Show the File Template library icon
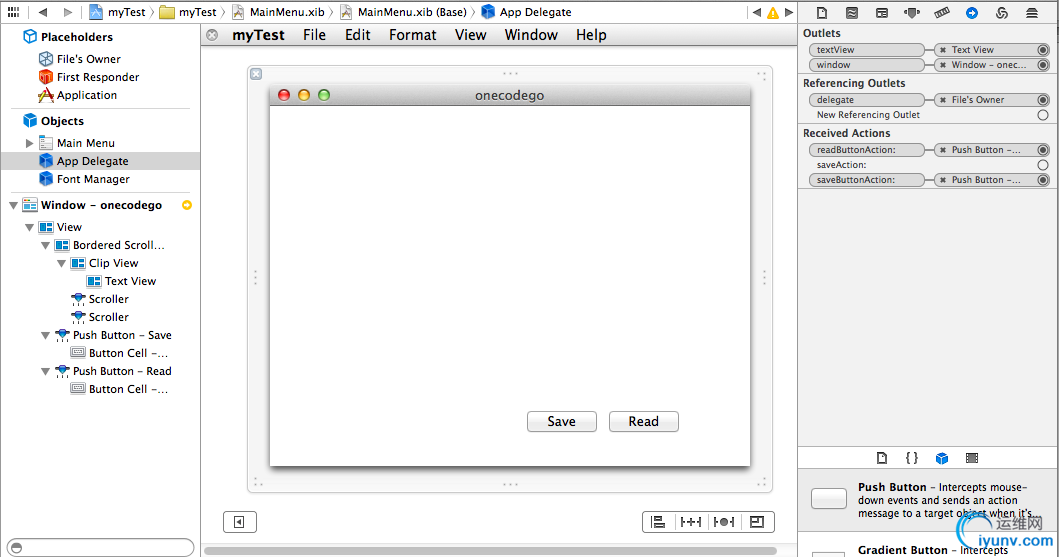 (x=882, y=458)
